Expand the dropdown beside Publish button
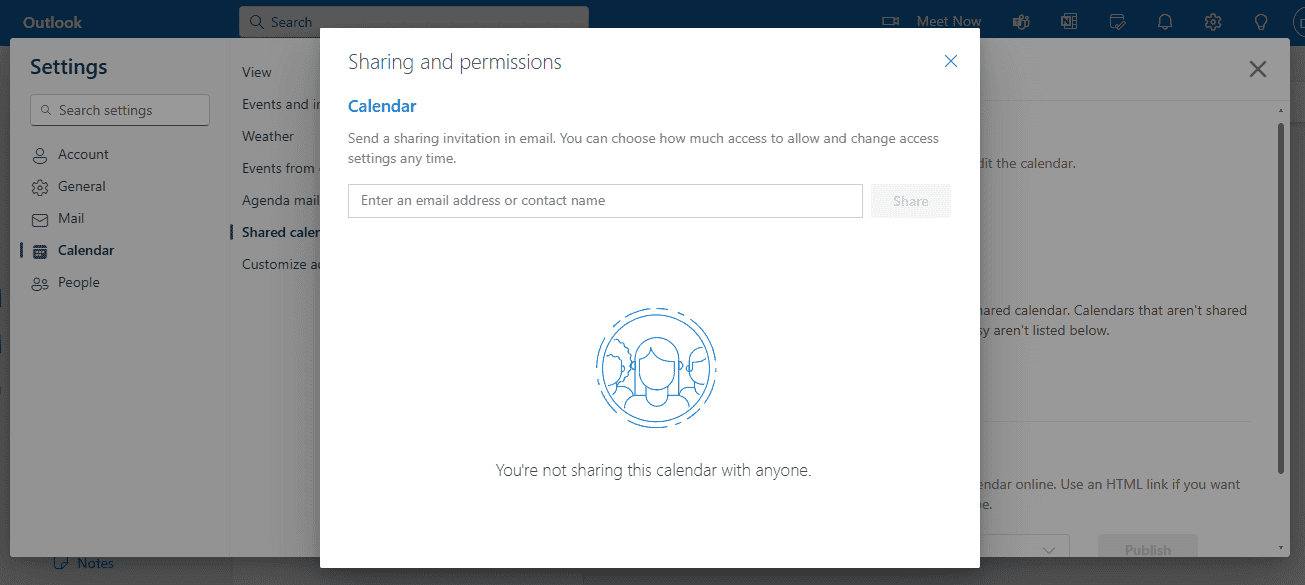 point(1049,549)
